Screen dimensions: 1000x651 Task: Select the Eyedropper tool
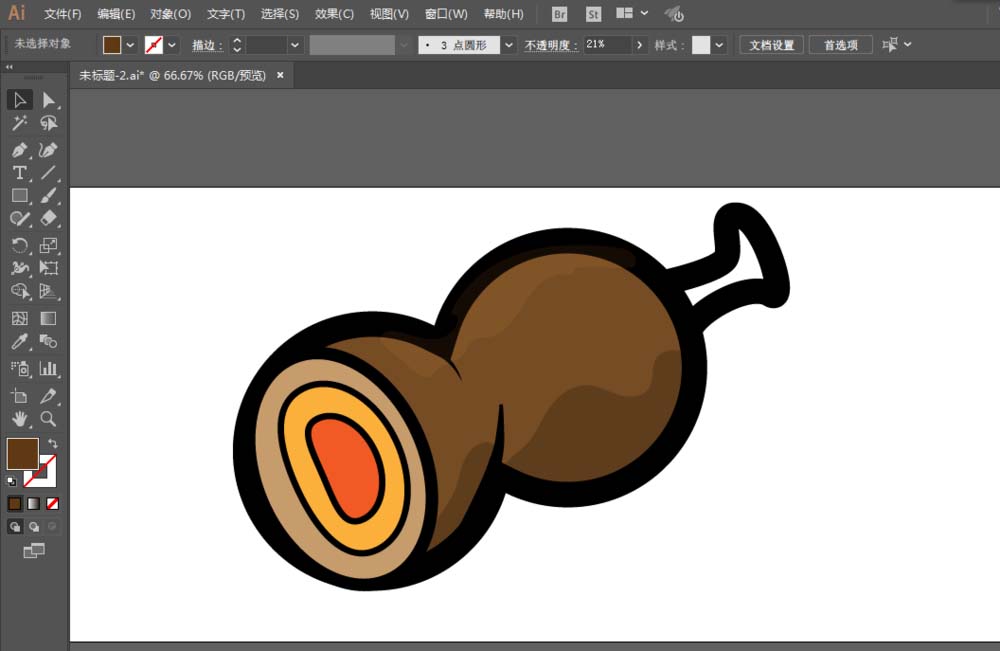20,341
